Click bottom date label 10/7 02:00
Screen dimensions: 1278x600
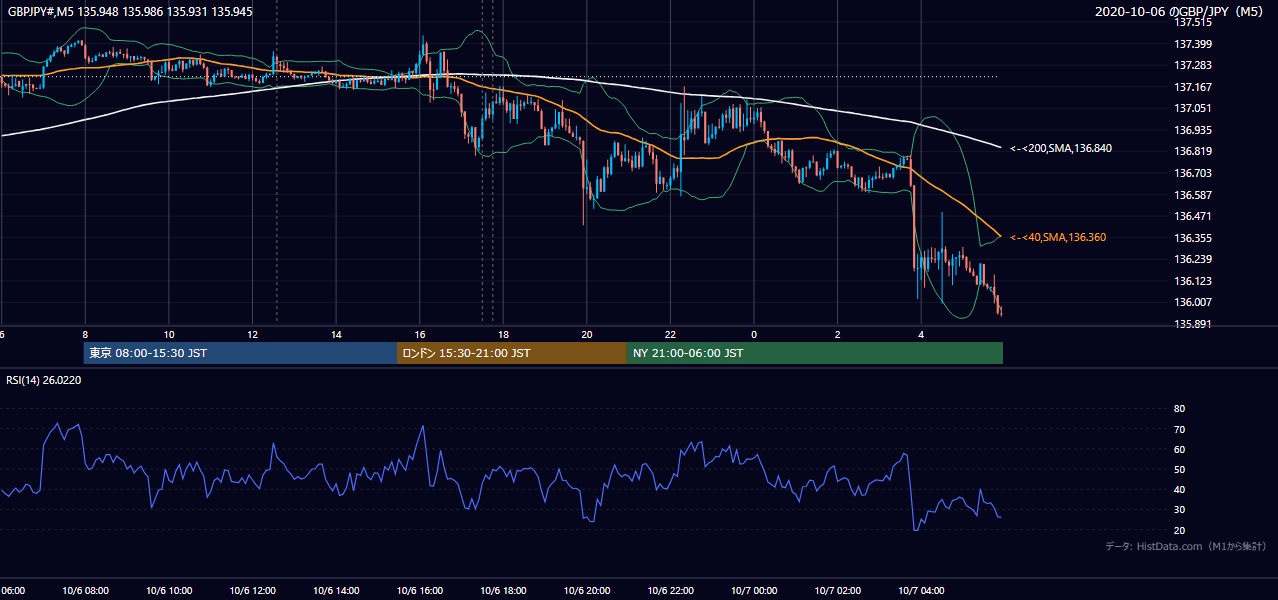(x=838, y=590)
